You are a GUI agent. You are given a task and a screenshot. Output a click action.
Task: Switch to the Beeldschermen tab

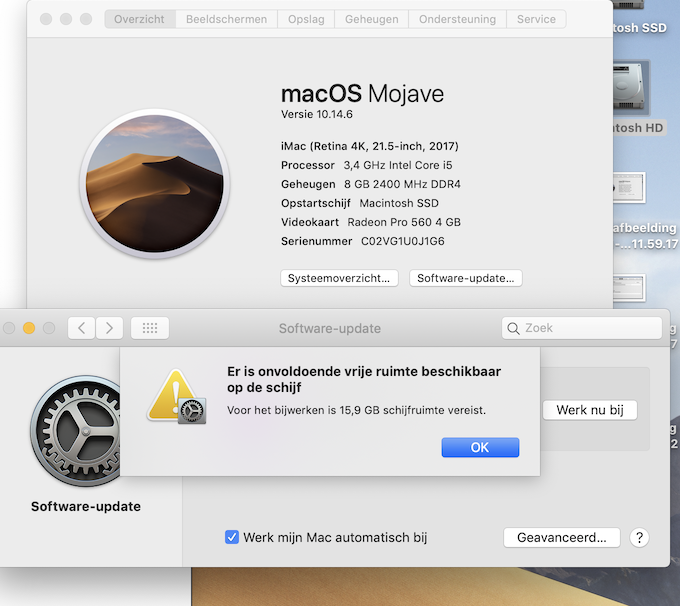(226, 19)
